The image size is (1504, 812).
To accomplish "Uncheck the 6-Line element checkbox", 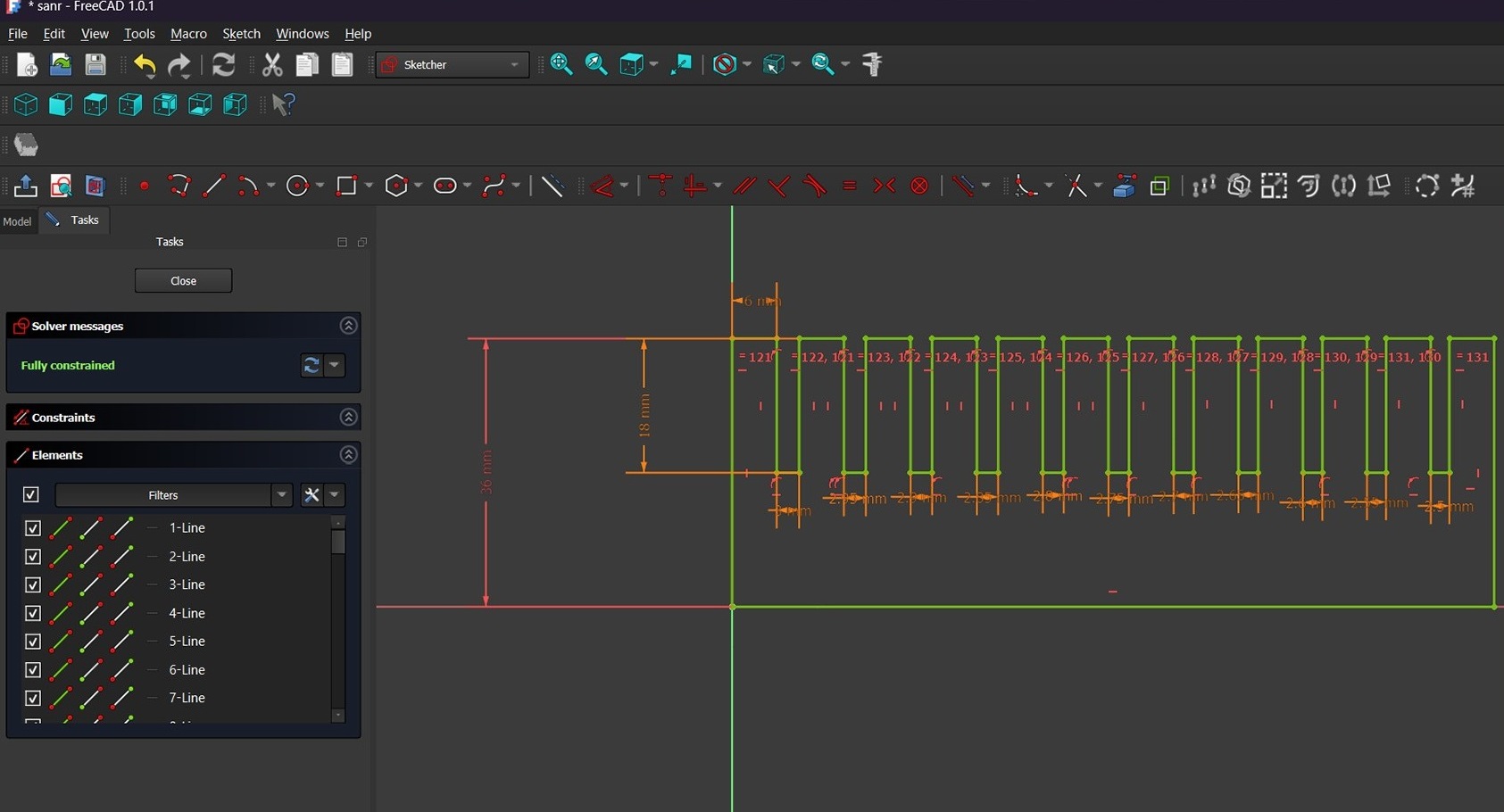I will coord(33,669).
